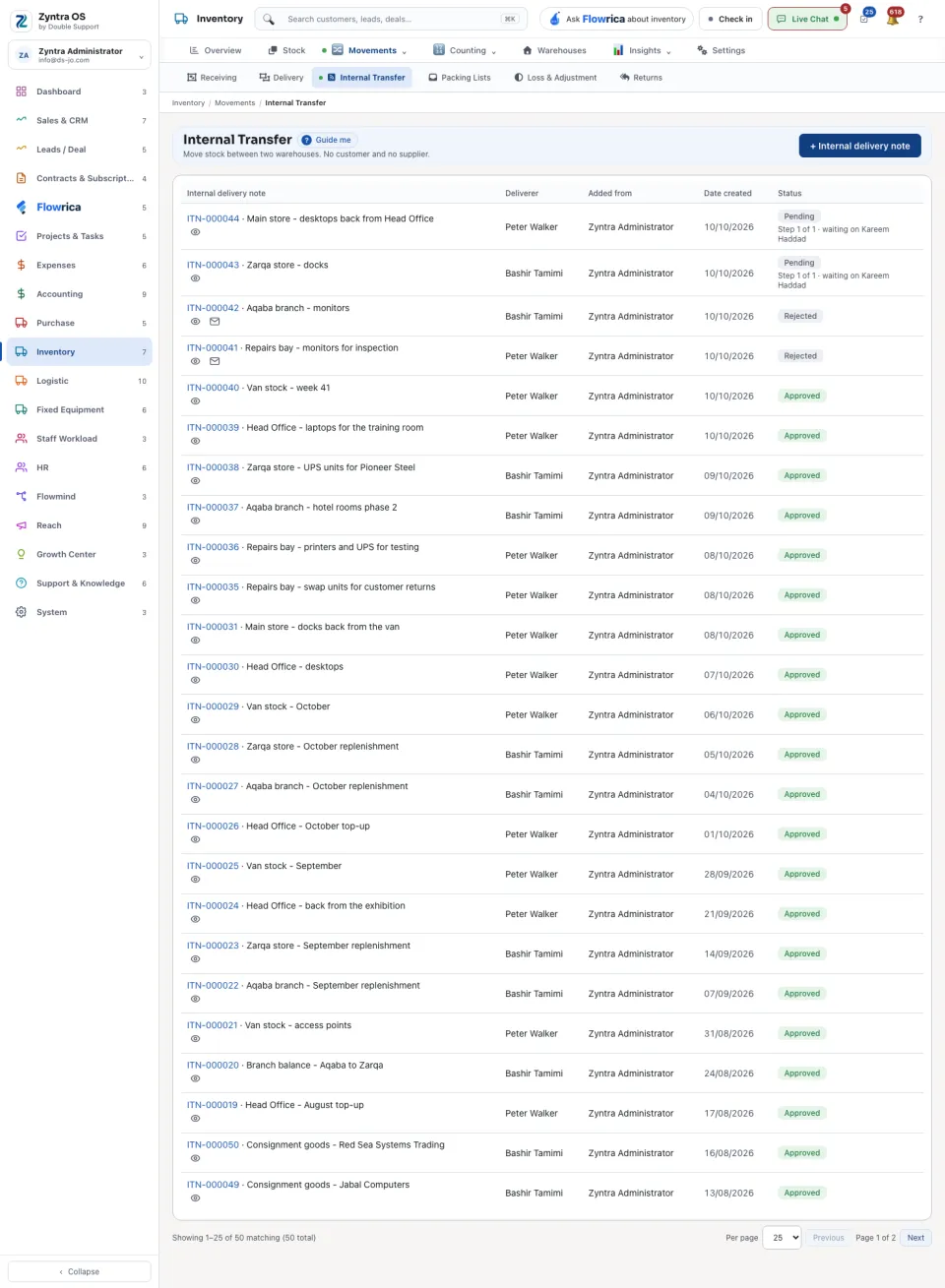Select the Packing Lists sub-tab
This screenshot has width=945, height=1288.
point(460,78)
